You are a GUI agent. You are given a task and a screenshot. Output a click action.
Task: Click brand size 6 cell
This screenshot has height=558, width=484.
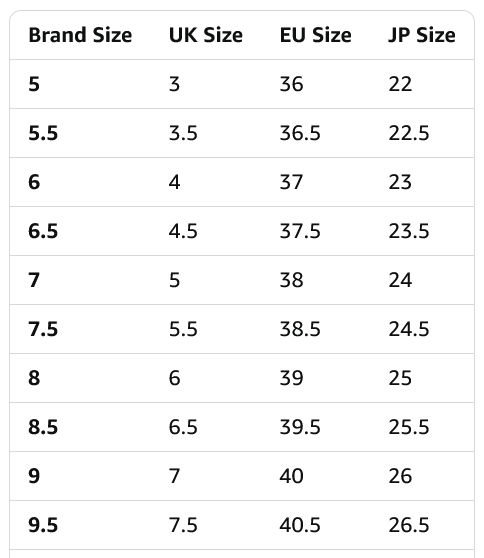coord(34,182)
